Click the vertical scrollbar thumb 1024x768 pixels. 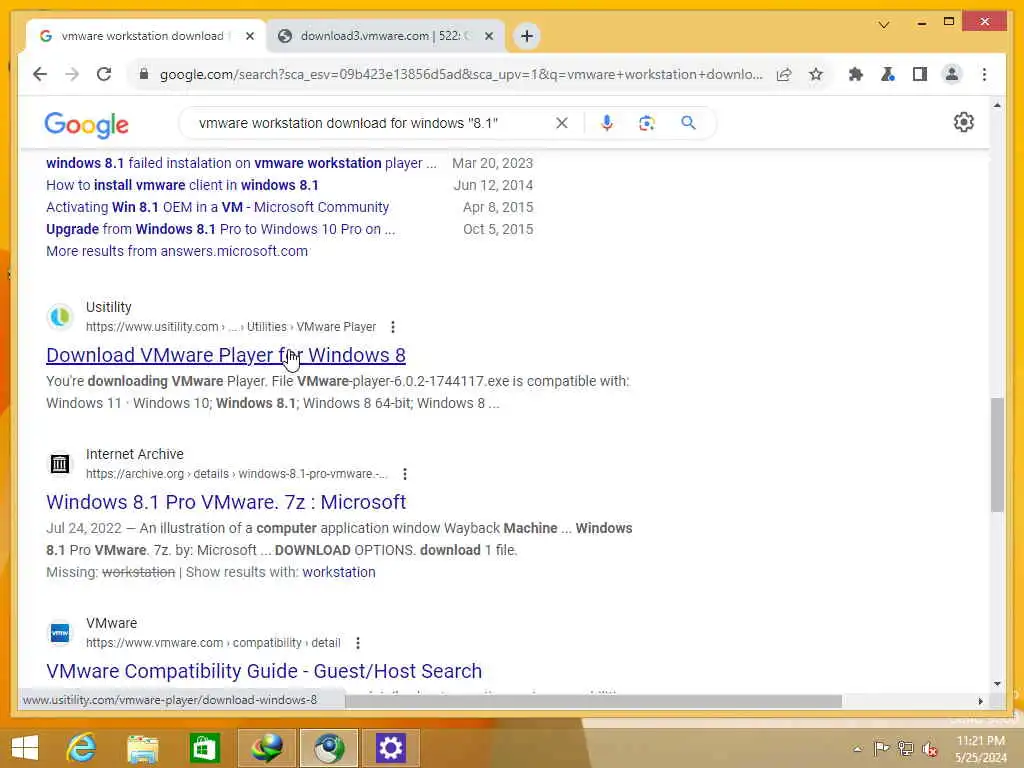click(x=997, y=455)
